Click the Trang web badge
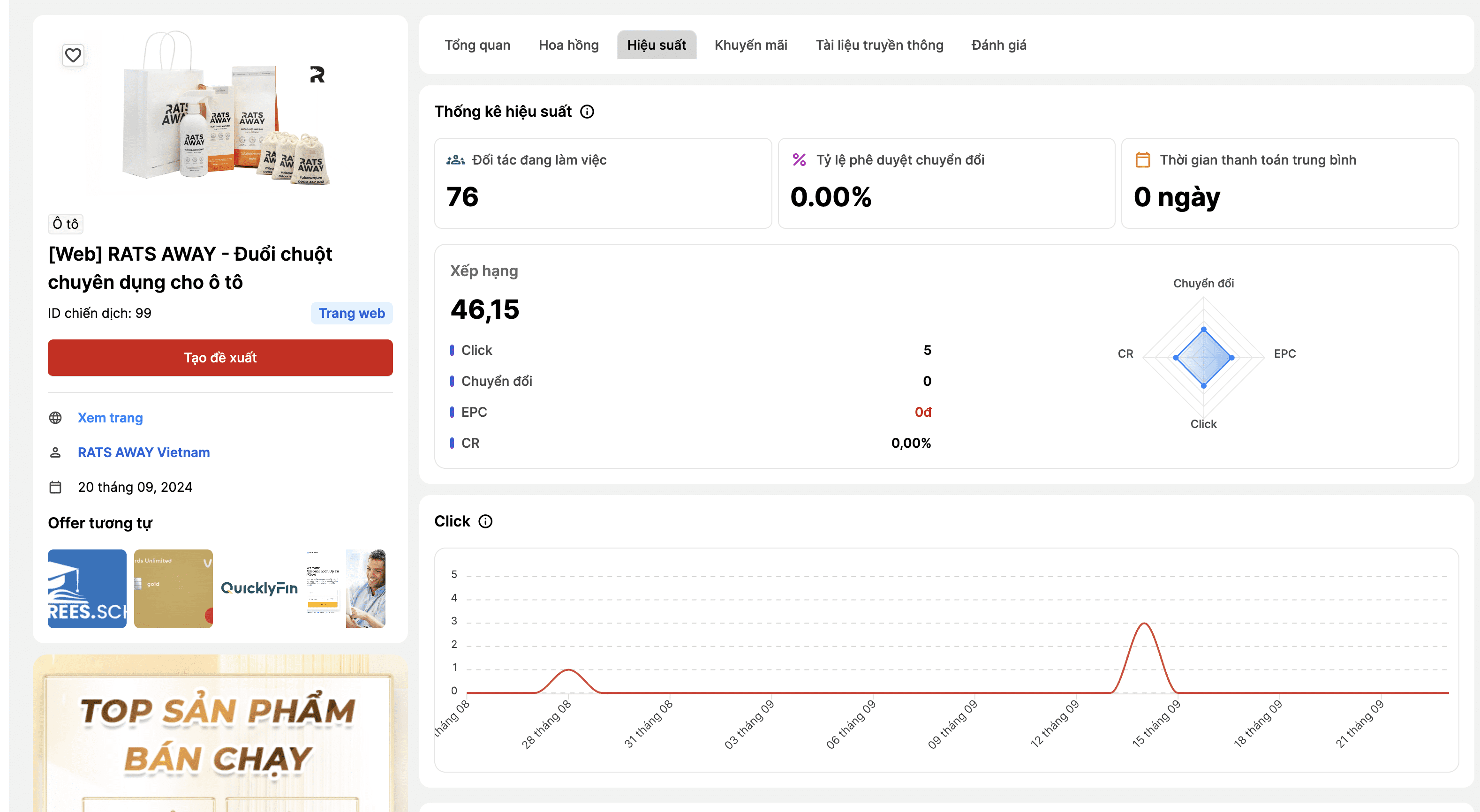The image size is (1480, 812). [x=352, y=314]
